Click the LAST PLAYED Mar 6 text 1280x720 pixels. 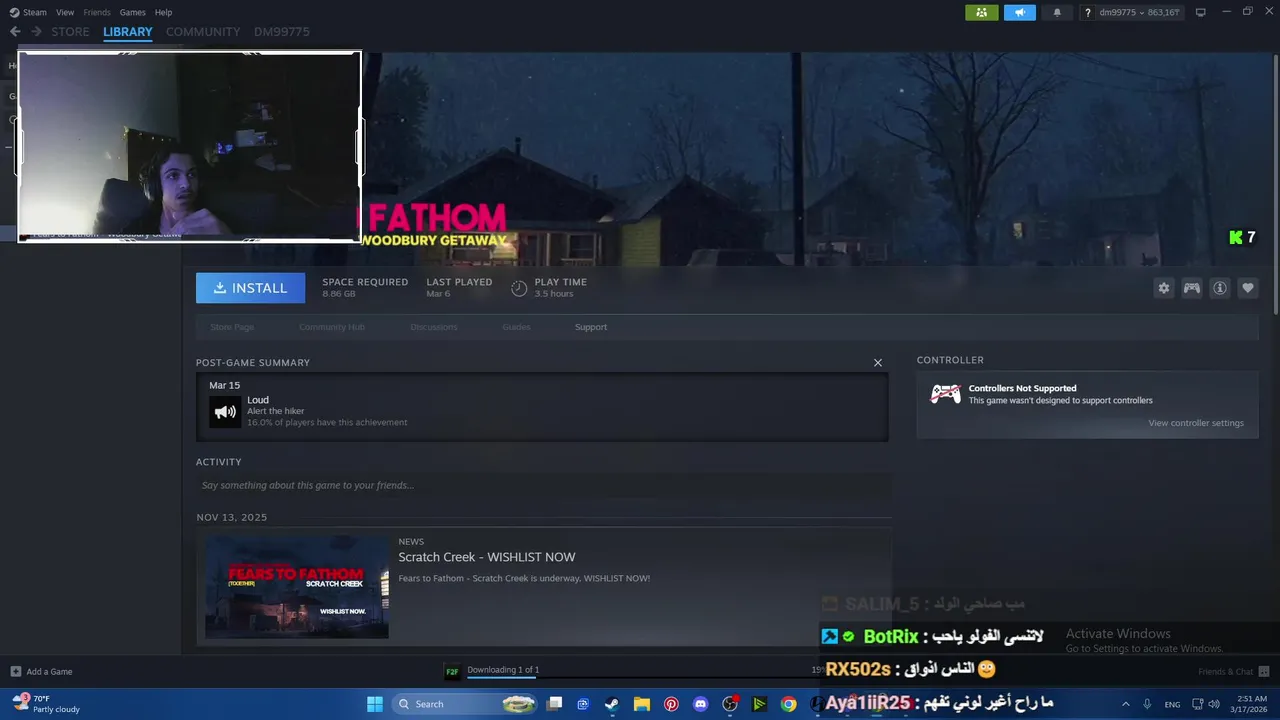pos(459,288)
